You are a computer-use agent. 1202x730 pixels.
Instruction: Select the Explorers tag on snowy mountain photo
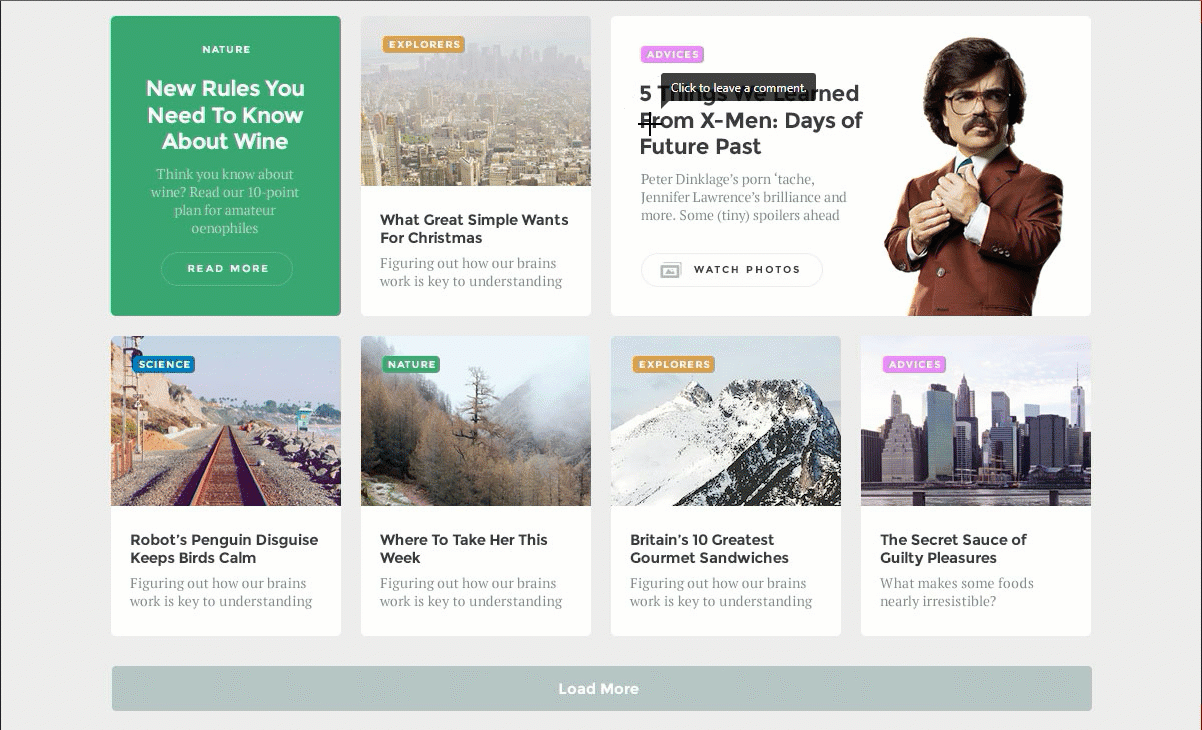(673, 365)
